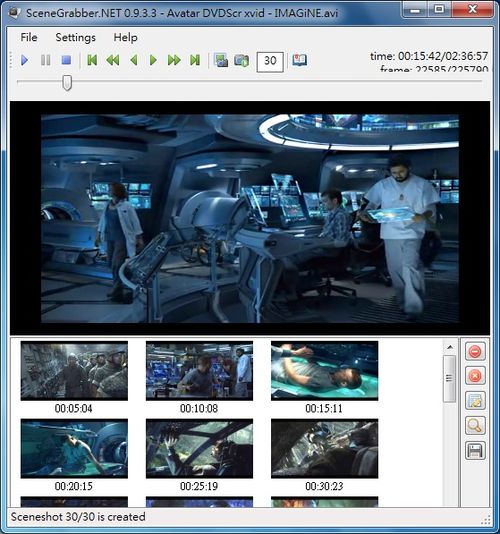
Task: Step back one frame
Action: pyautogui.click(x=134, y=61)
